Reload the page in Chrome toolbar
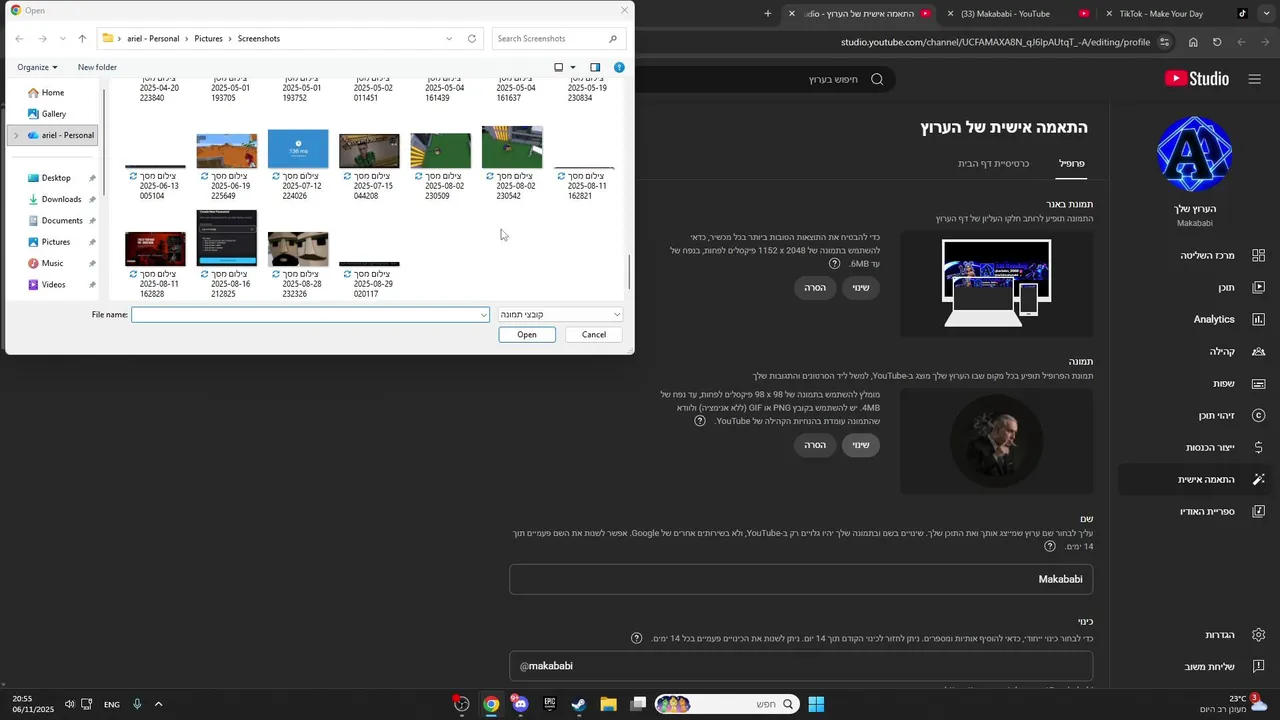1280x720 pixels. pos(1217,42)
